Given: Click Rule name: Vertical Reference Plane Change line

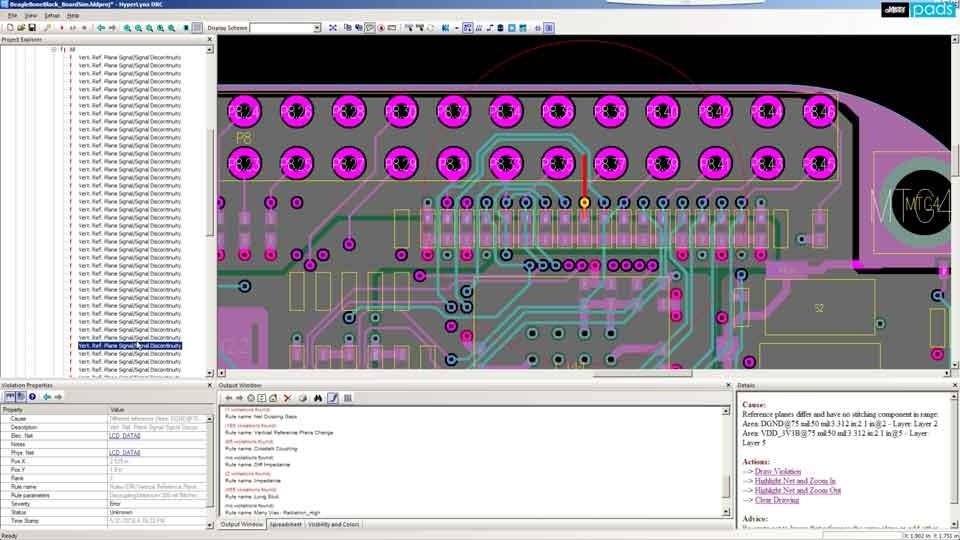Looking at the screenshot, I should click(279, 433).
